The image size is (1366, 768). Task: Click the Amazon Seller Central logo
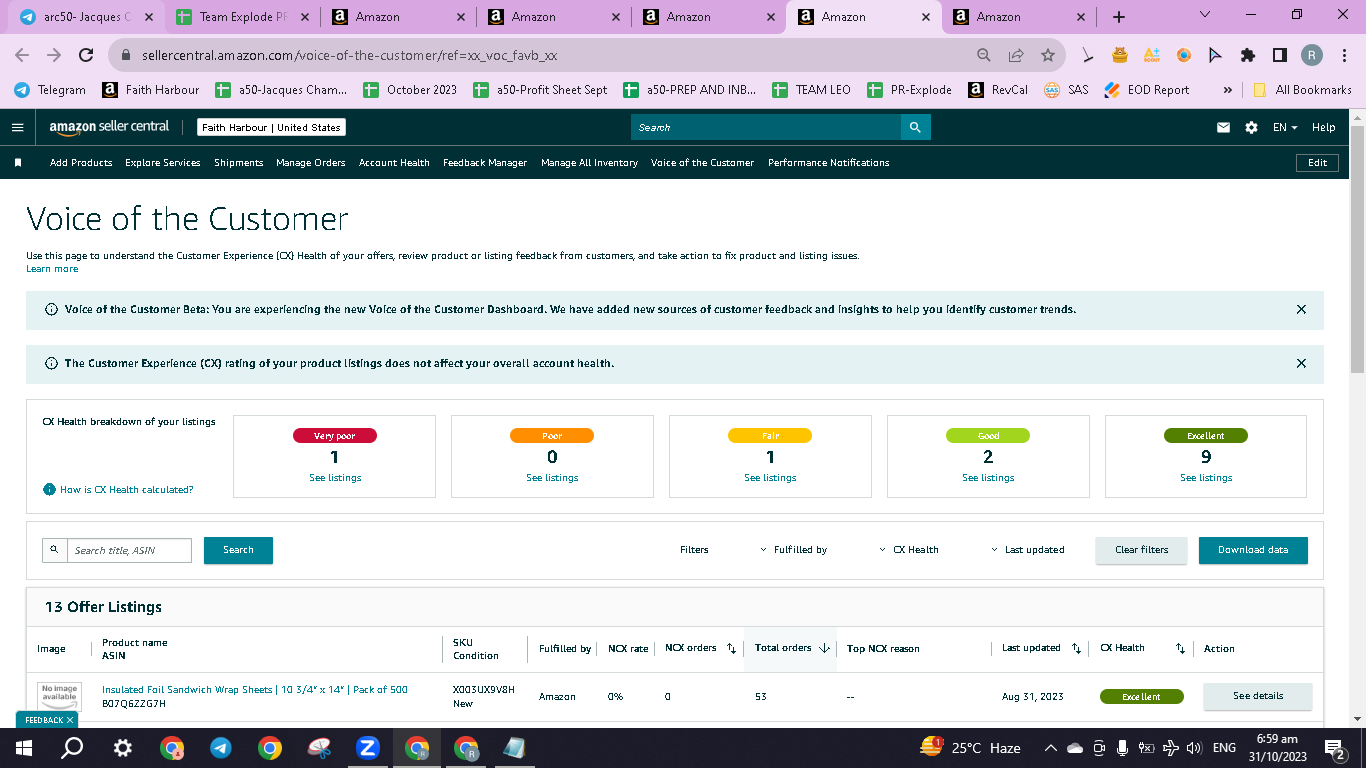click(x=109, y=127)
